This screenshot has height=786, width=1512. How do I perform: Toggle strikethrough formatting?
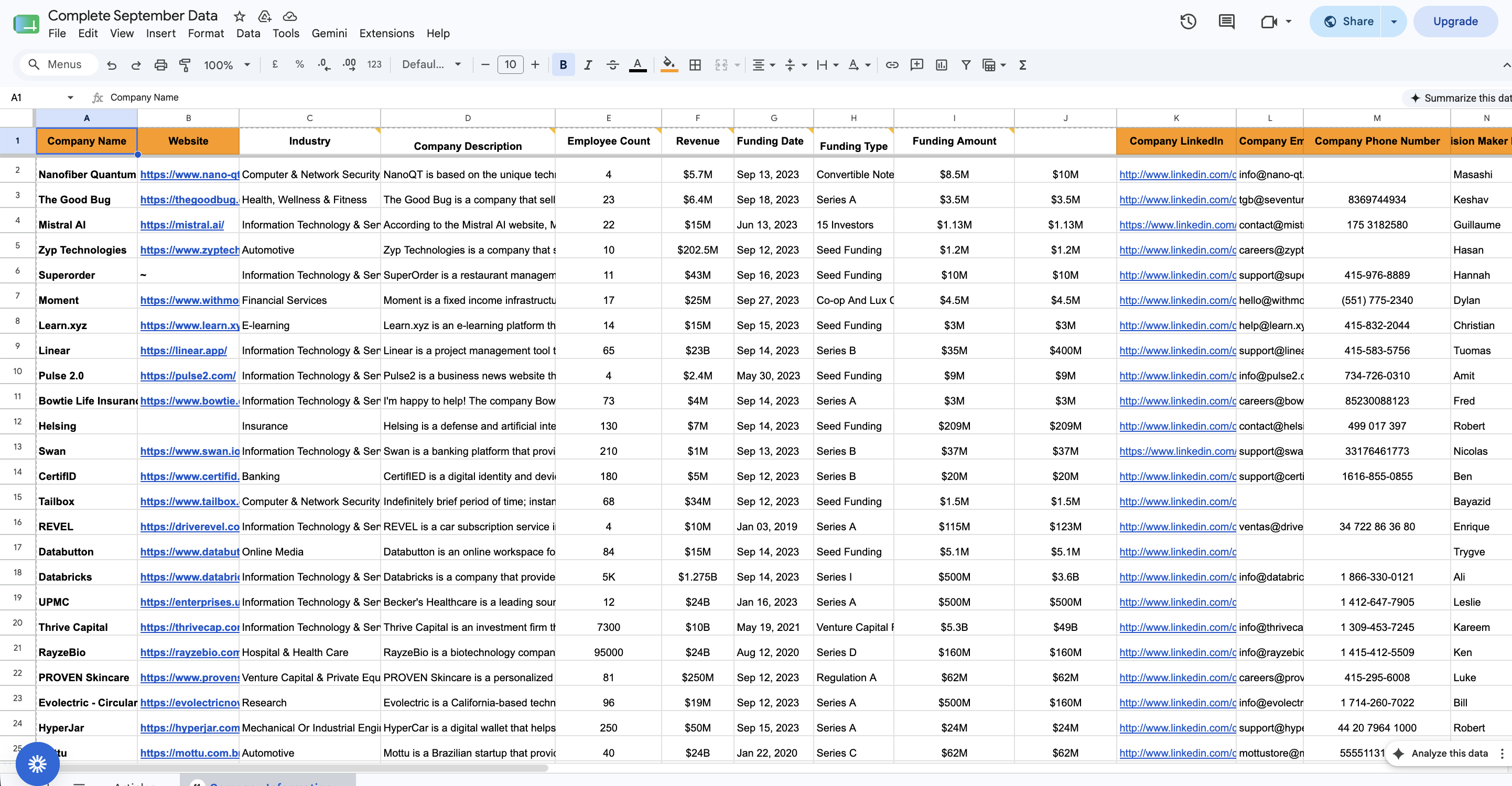point(612,64)
